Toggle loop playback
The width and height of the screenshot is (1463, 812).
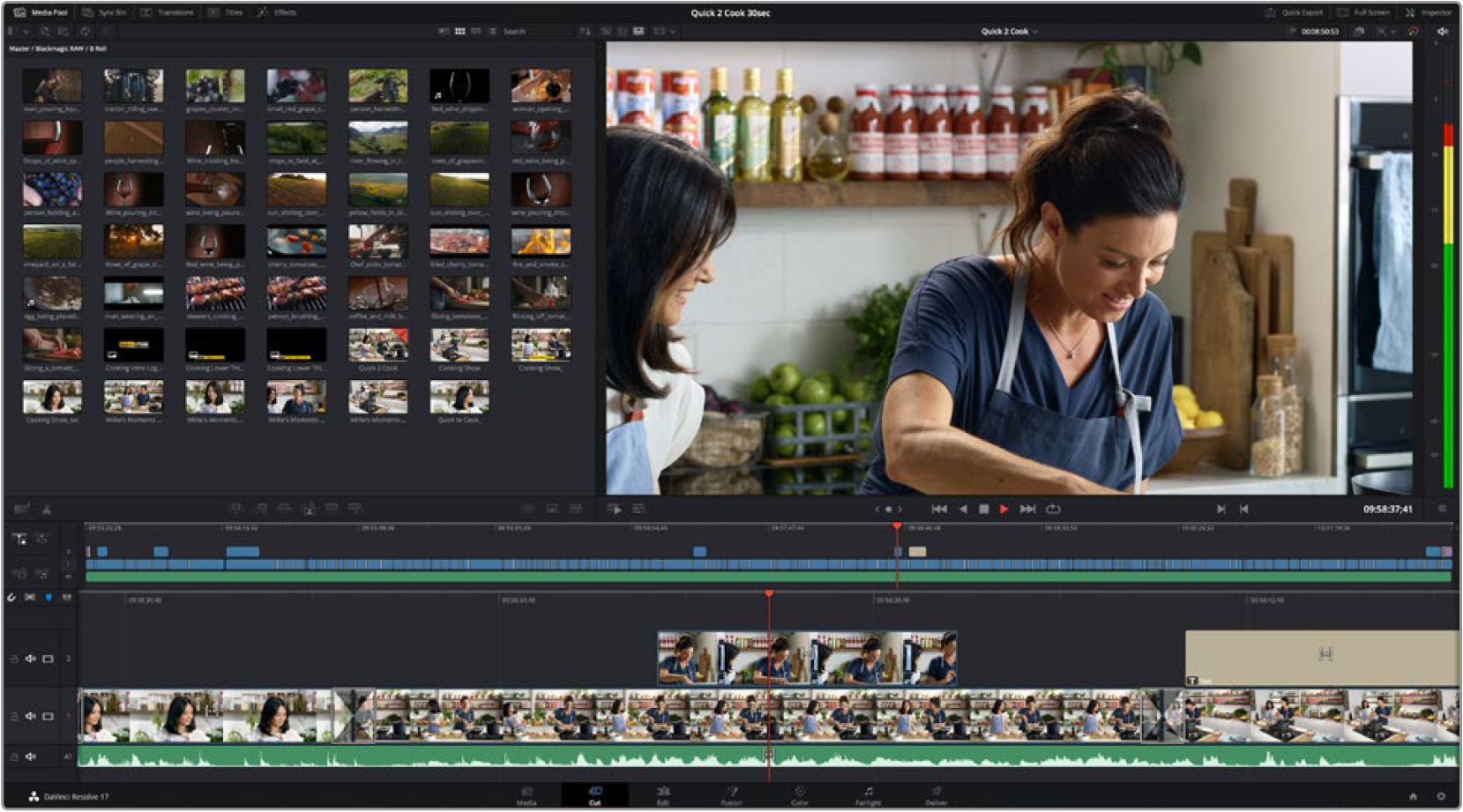pos(1053,509)
